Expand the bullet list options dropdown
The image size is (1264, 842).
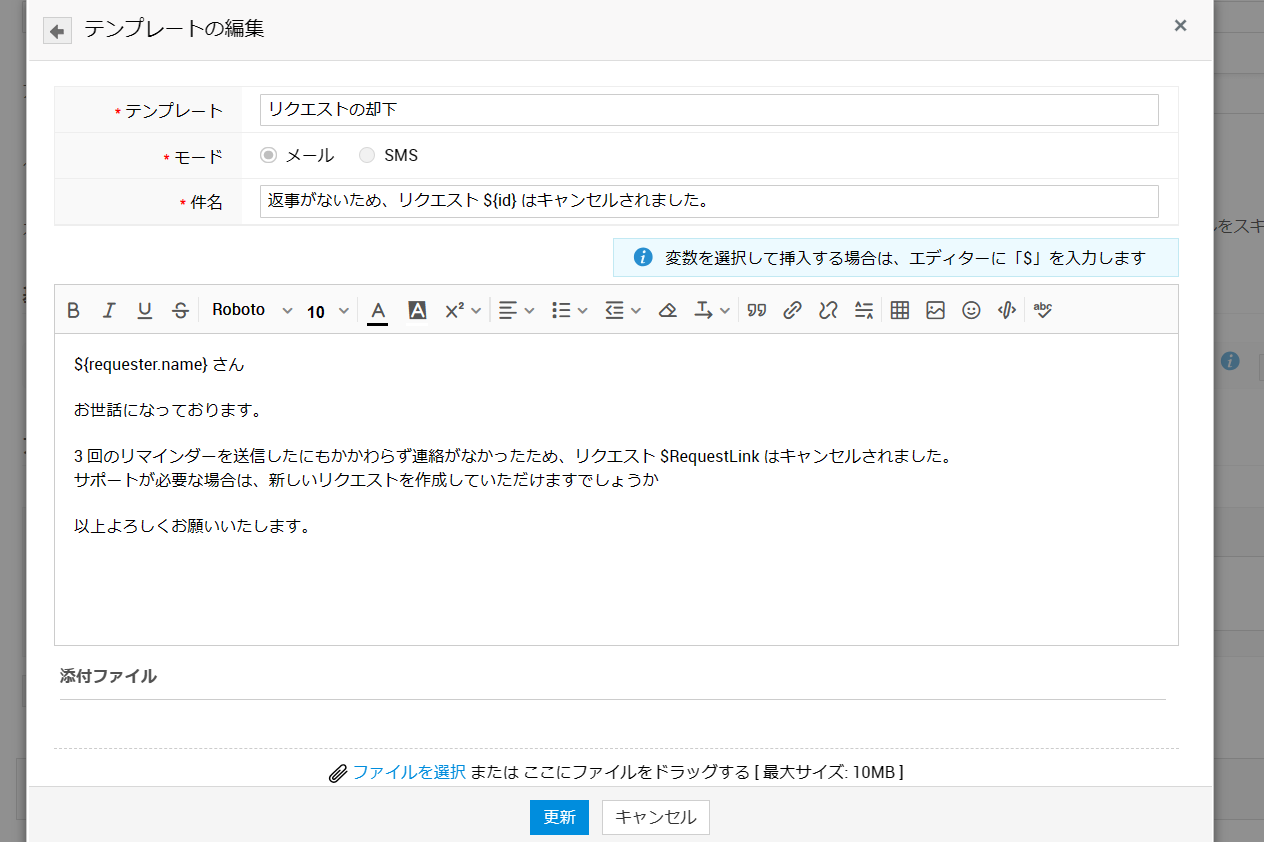click(x=570, y=310)
